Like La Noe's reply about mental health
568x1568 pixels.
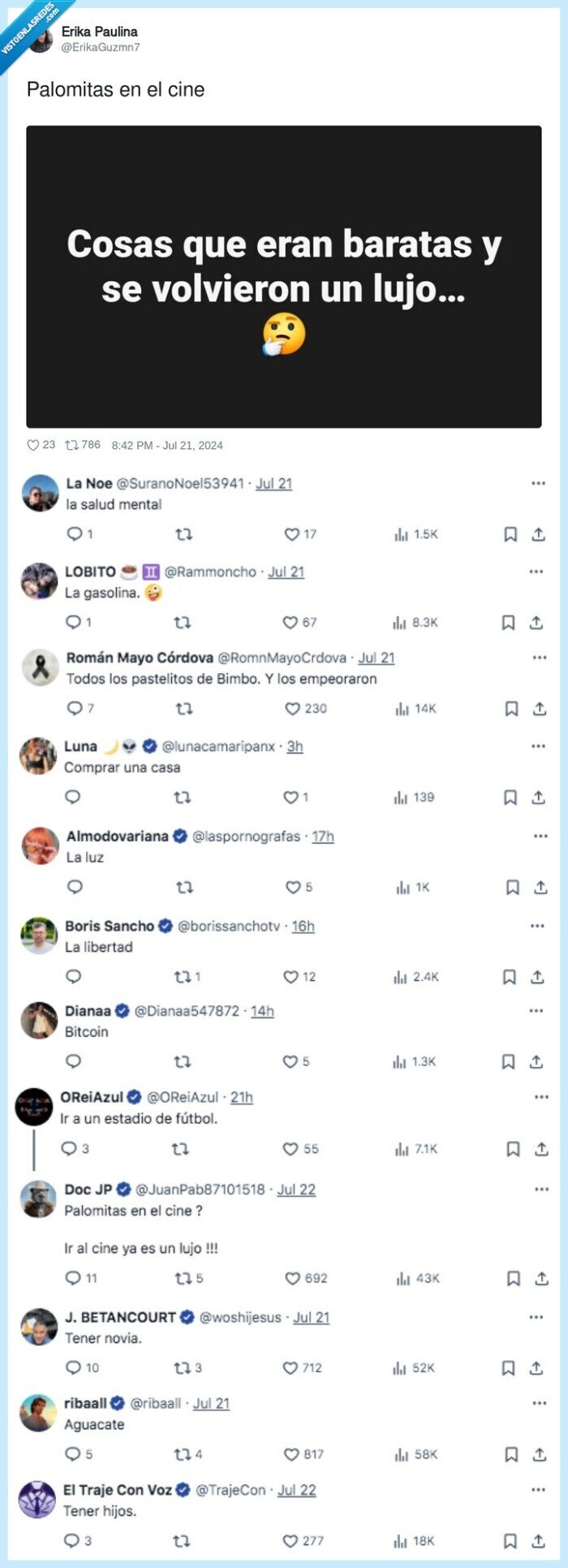tap(290, 534)
